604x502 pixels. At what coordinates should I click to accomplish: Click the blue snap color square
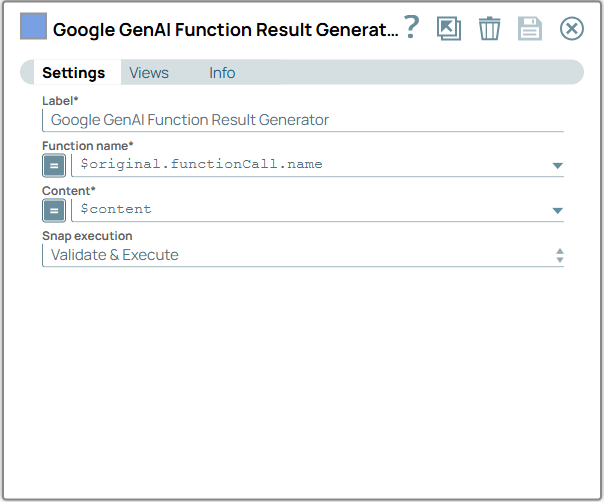pyautogui.click(x=34, y=26)
